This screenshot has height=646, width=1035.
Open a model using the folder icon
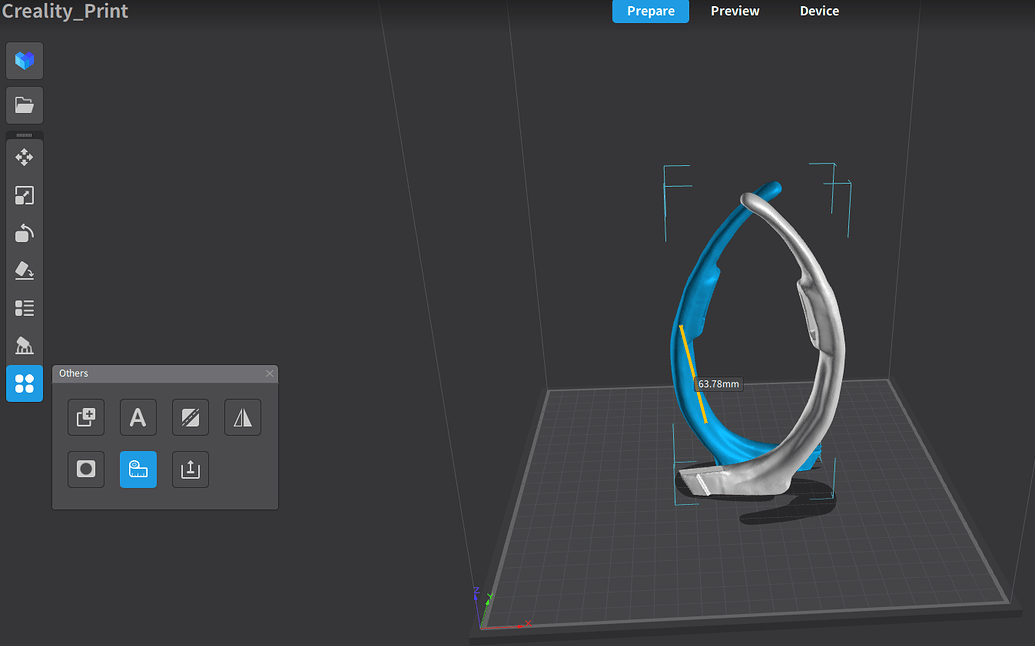click(x=24, y=105)
